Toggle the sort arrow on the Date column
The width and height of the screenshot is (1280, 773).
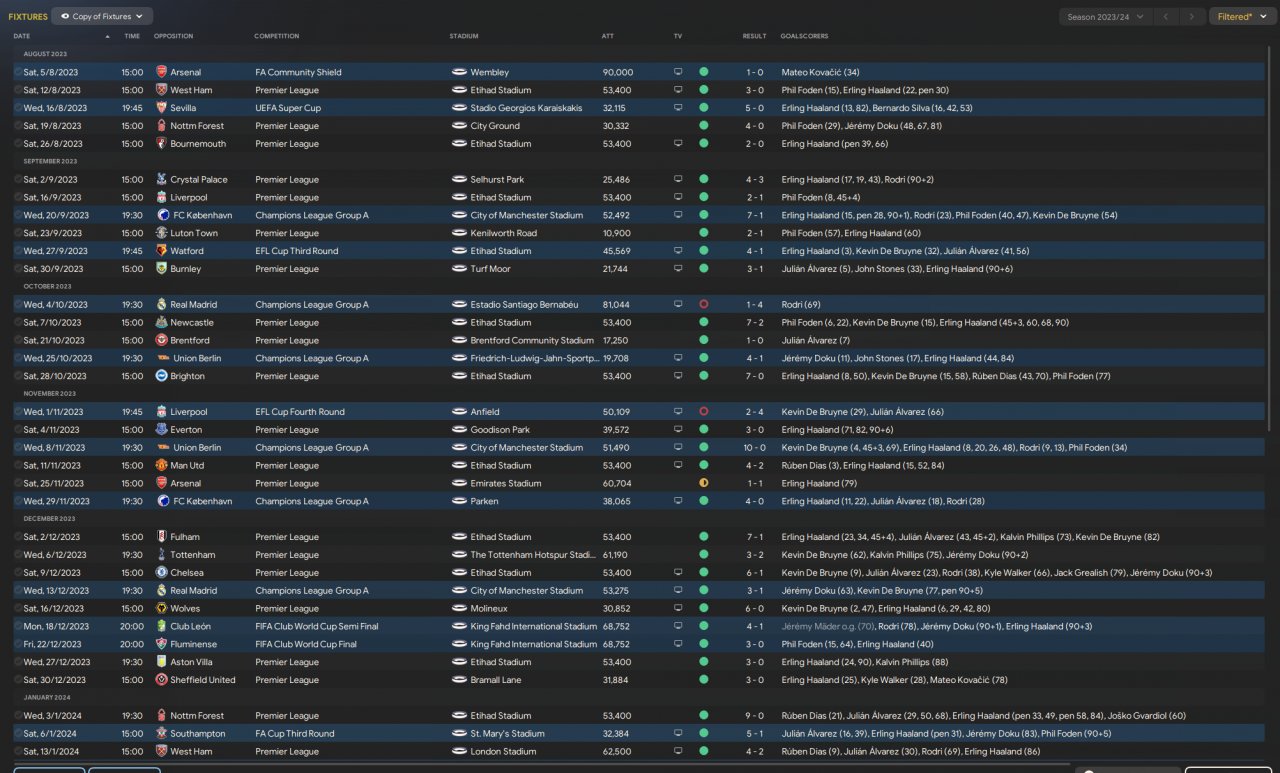coord(107,37)
